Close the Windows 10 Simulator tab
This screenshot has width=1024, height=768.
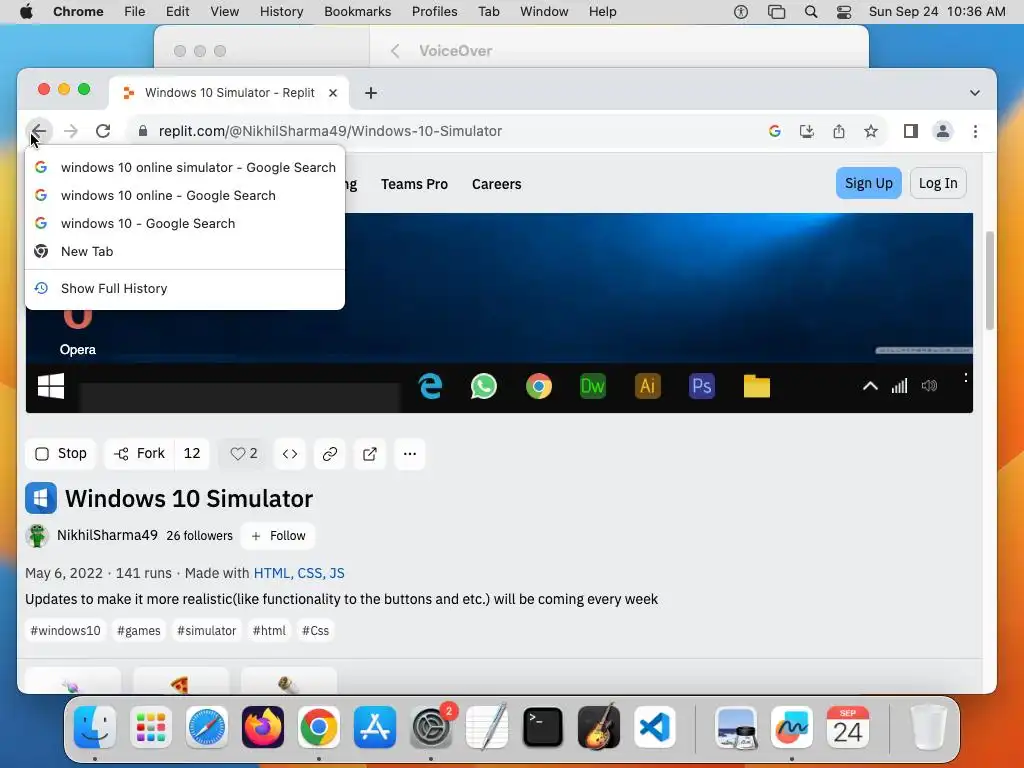pos(332,93)
